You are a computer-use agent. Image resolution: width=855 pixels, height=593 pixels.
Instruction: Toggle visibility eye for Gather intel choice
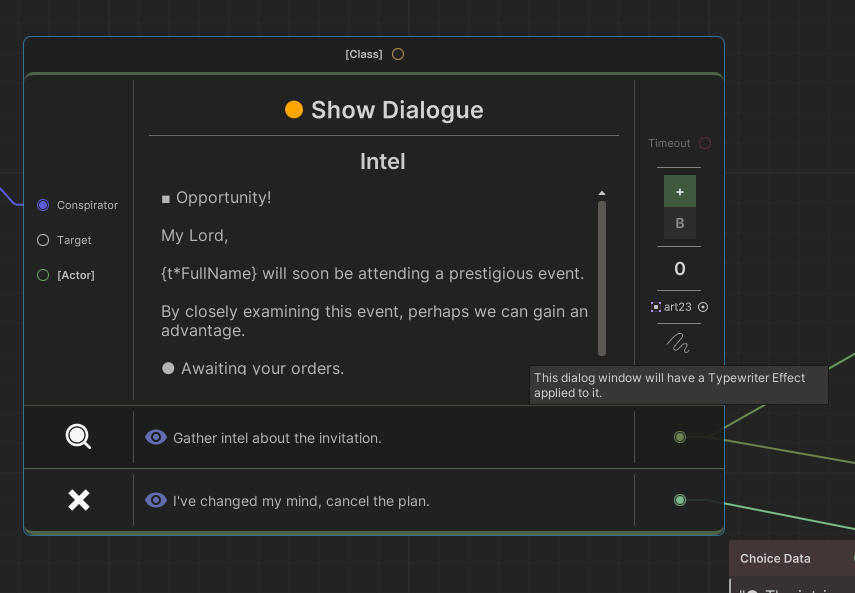pos(156,437)
